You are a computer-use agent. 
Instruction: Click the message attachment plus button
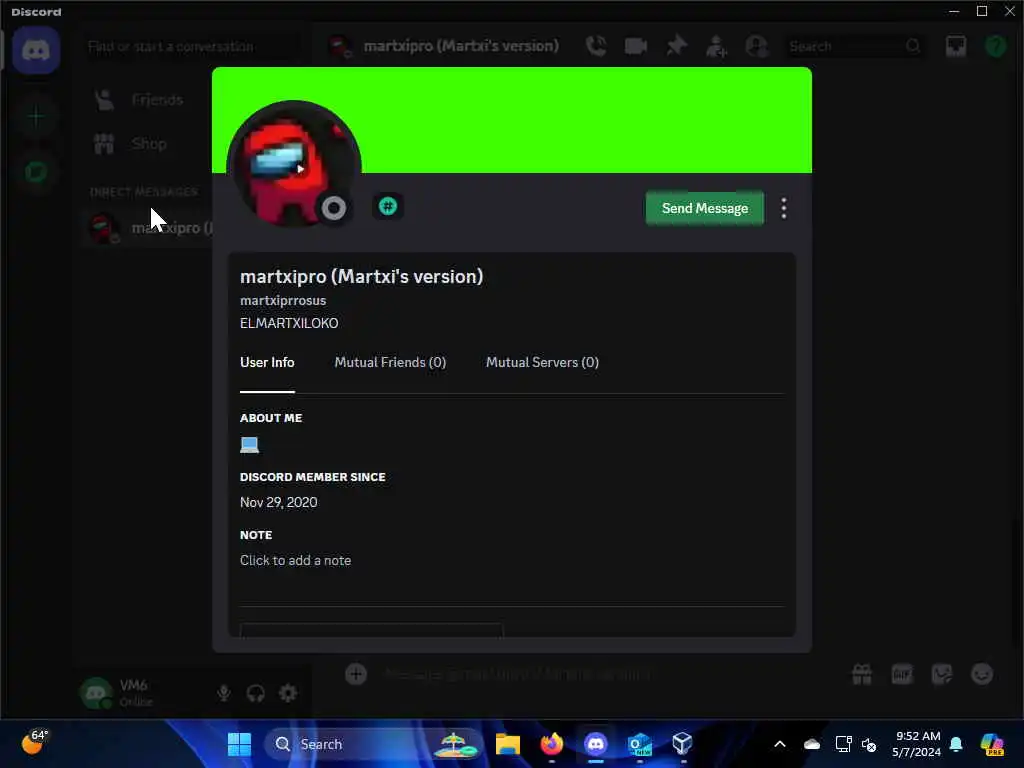(x=356, y=674)
